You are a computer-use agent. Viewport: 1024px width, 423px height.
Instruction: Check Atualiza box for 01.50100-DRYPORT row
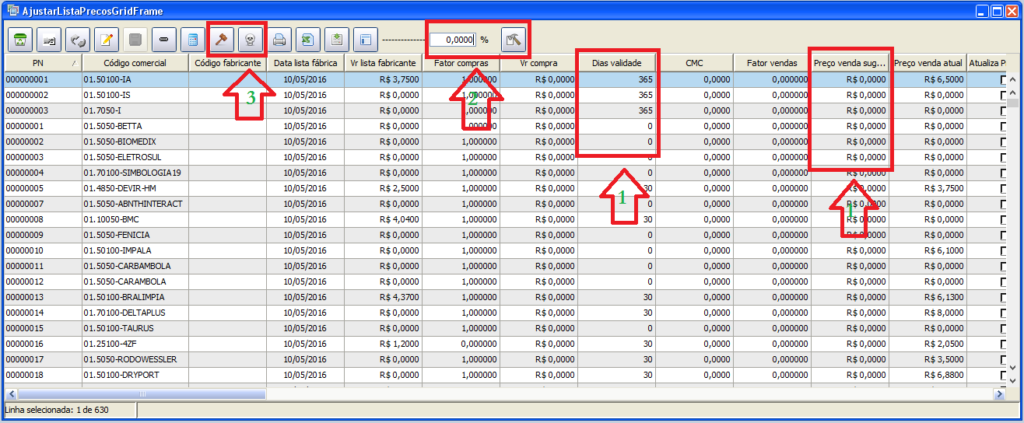point(1006,374)
